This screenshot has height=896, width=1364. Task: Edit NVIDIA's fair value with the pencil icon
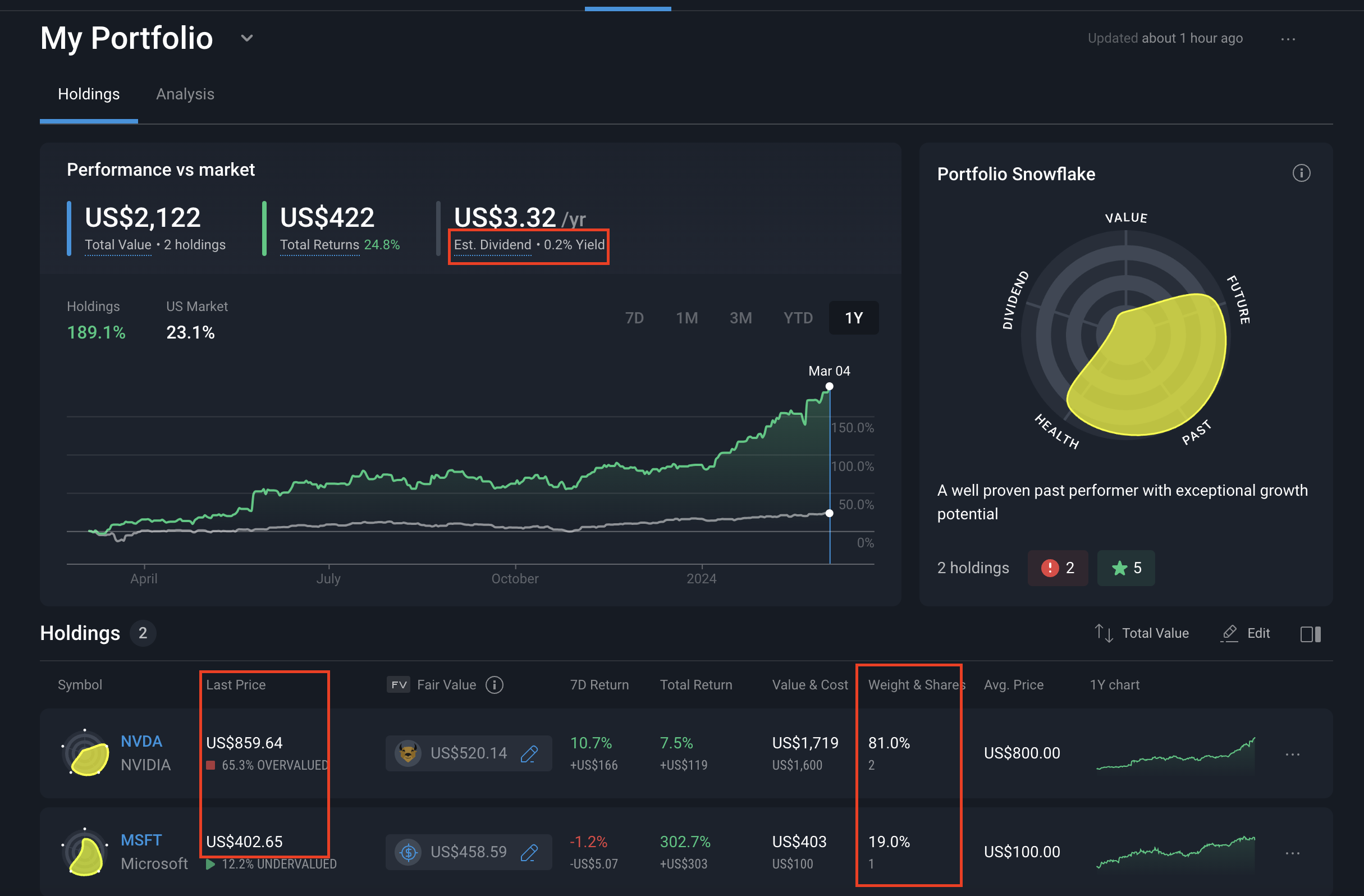tap(529, 753)
